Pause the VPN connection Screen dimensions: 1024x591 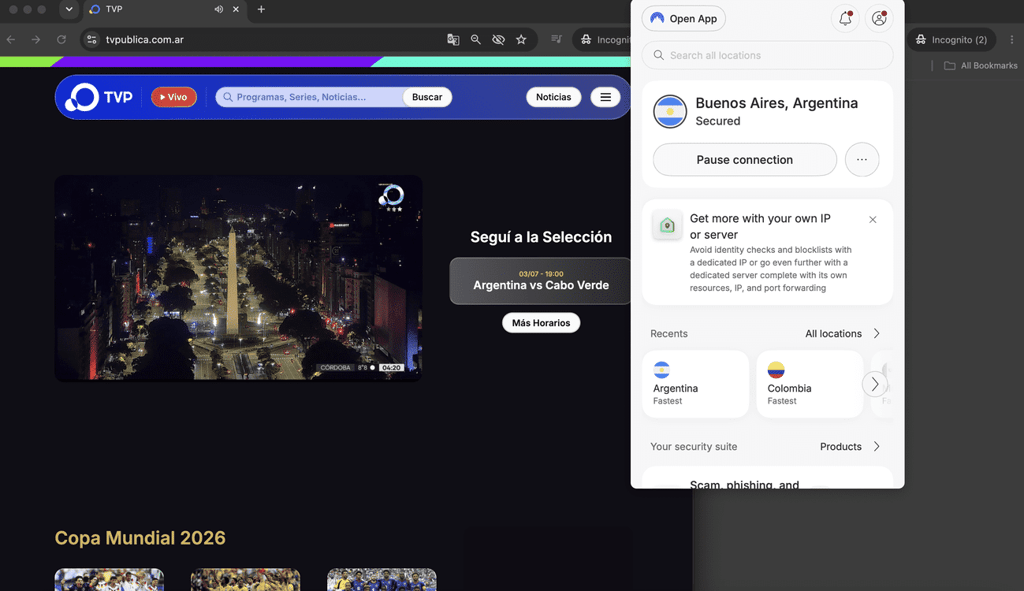[744, 160]
